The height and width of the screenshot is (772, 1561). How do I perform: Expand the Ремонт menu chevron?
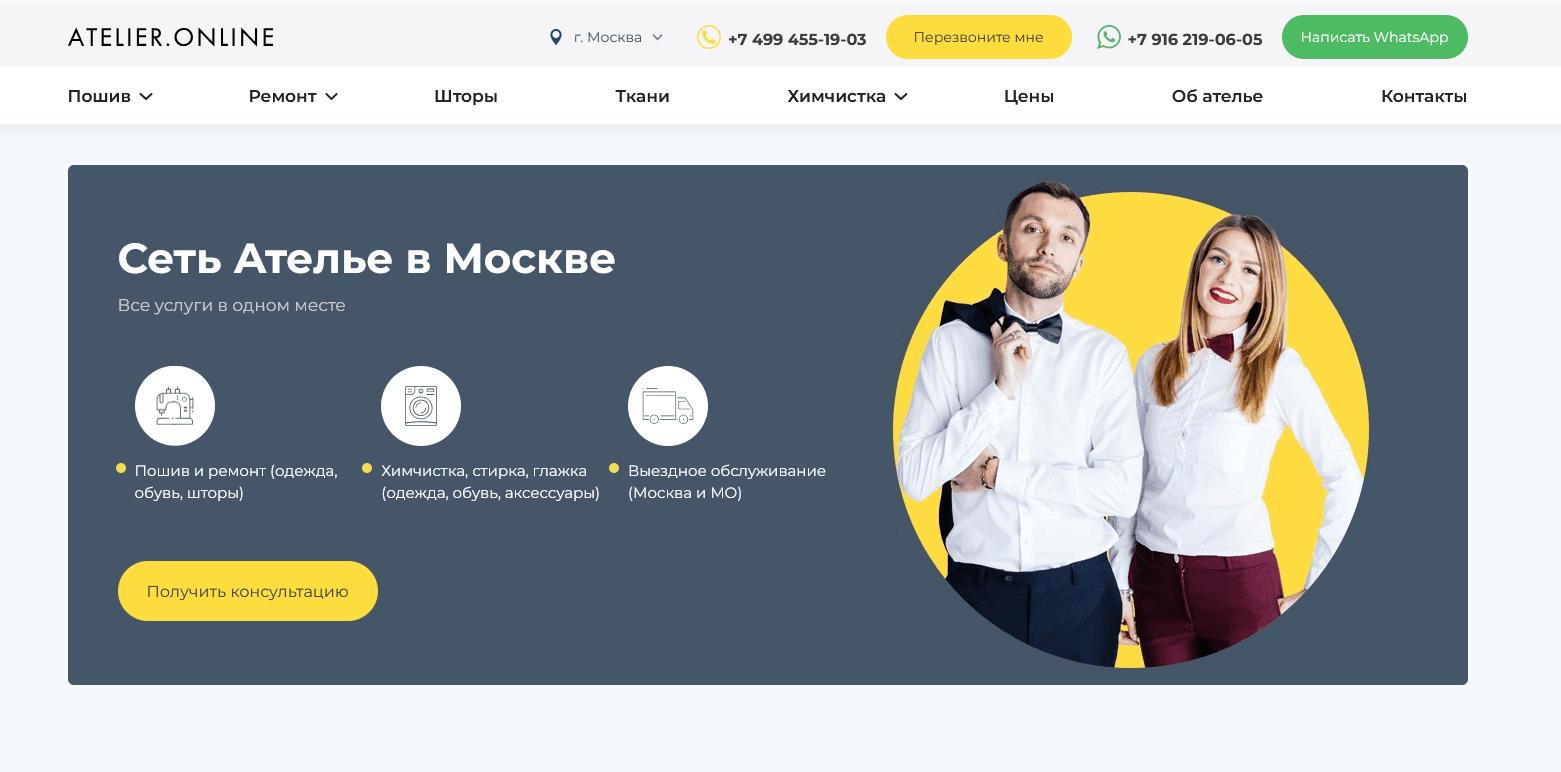tap(332, 96)
